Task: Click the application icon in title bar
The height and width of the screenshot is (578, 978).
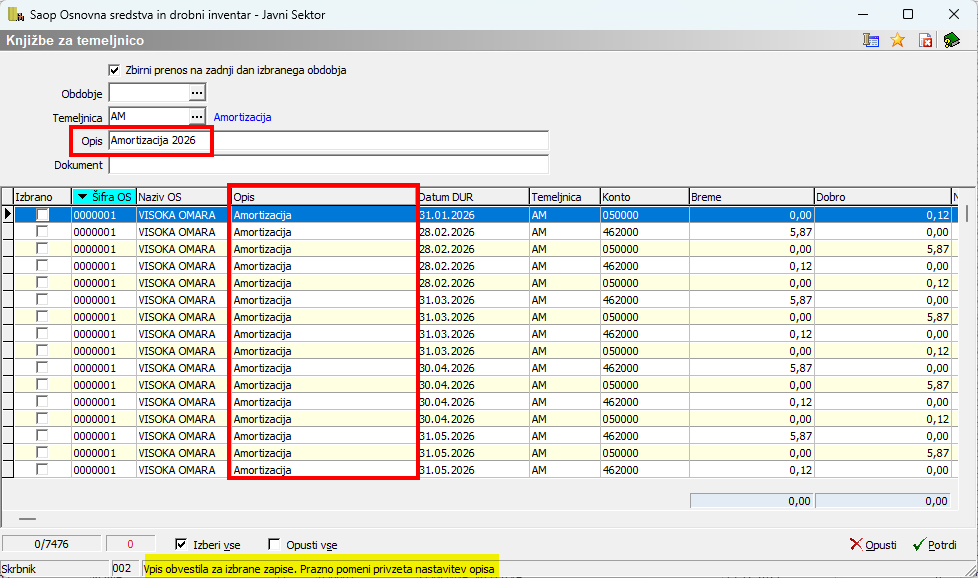Action: (x=15, y=15)
